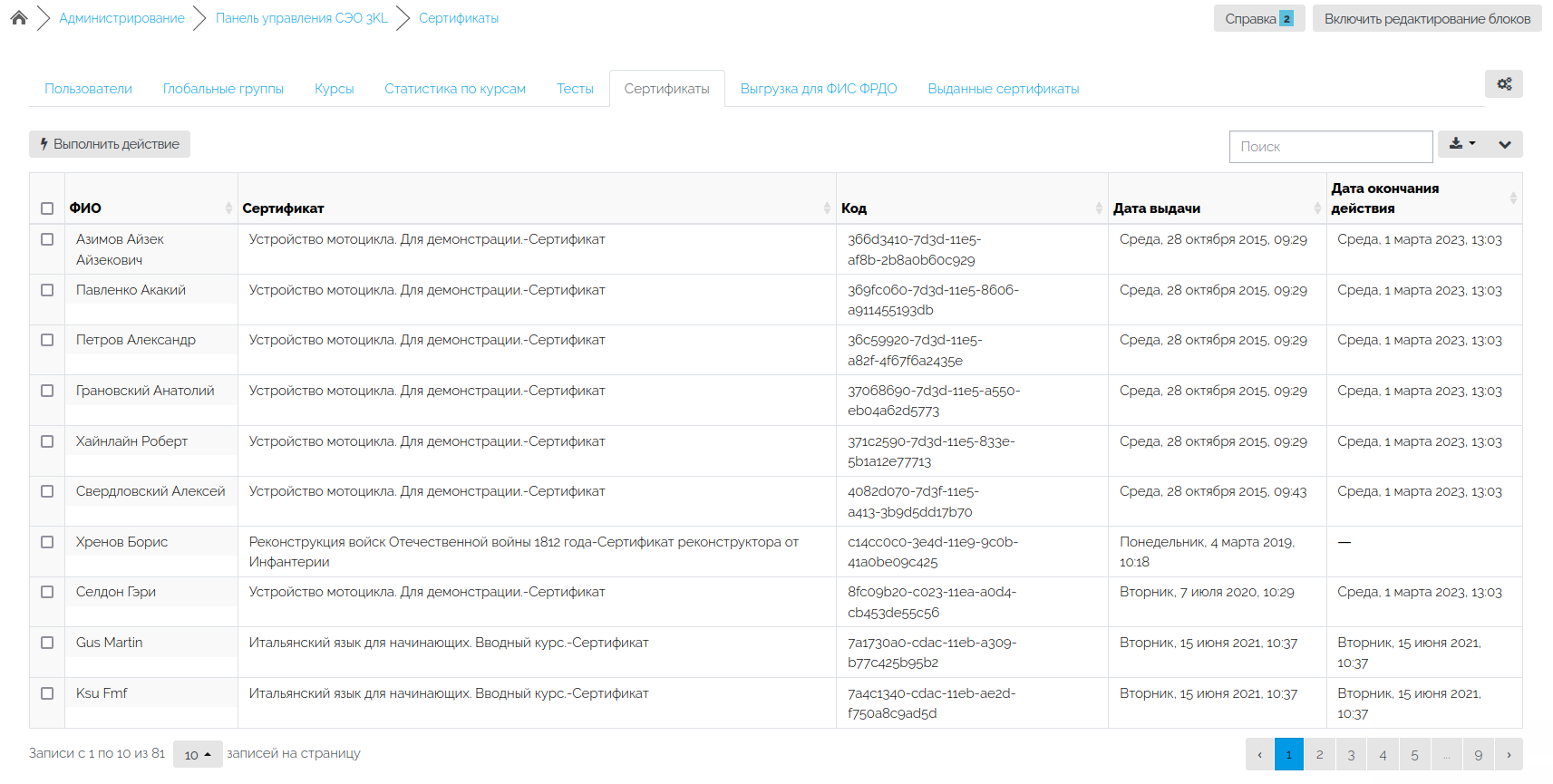Go to page 2 of results
The height and width of the screenshot is (784, 1553).
pyautogui.click(x=1320, y=755)
